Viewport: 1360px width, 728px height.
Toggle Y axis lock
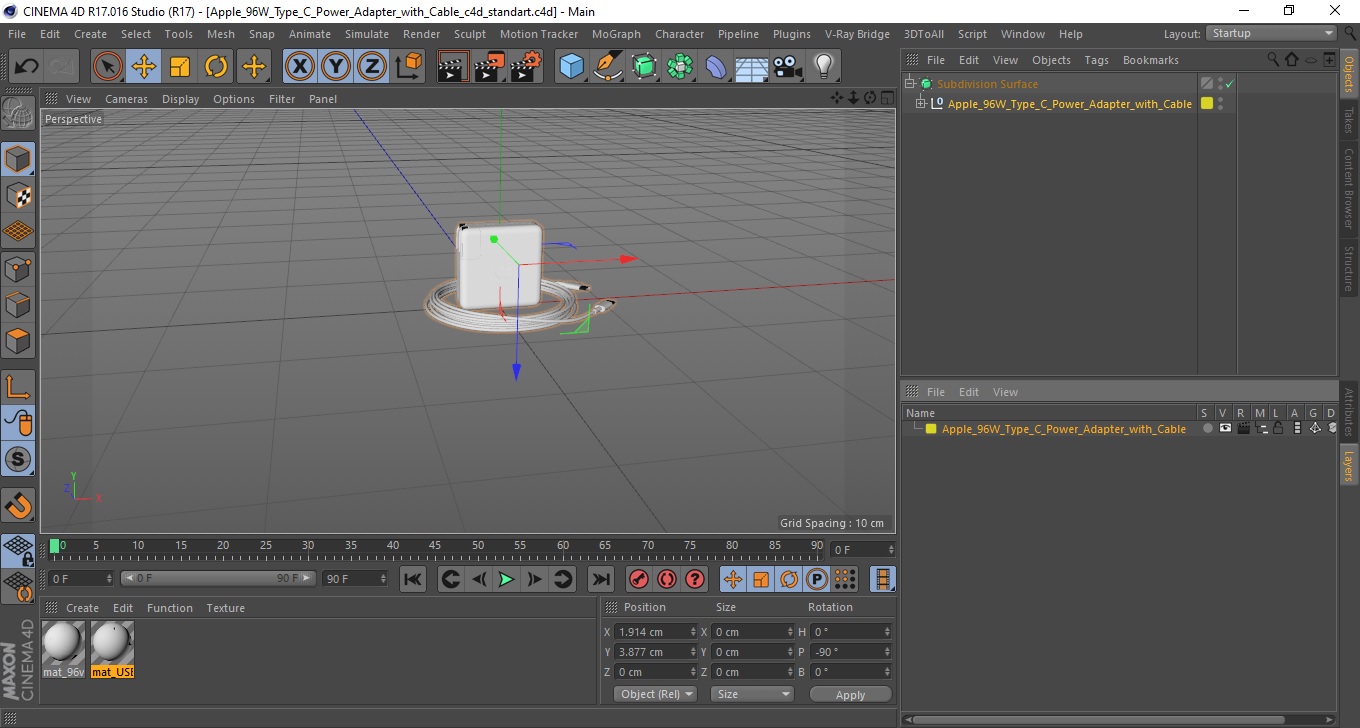pyautogui.click(x=336, y=67)
